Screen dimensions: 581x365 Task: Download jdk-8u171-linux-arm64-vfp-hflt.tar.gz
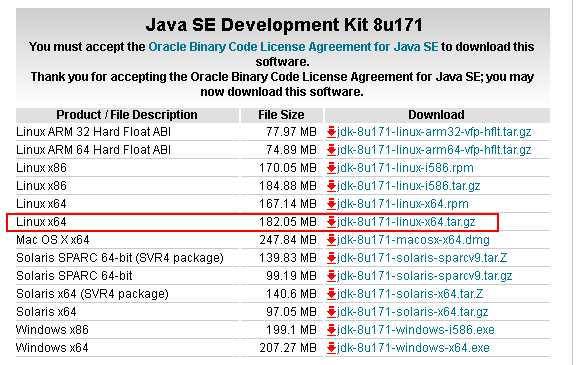coord(434,150)
